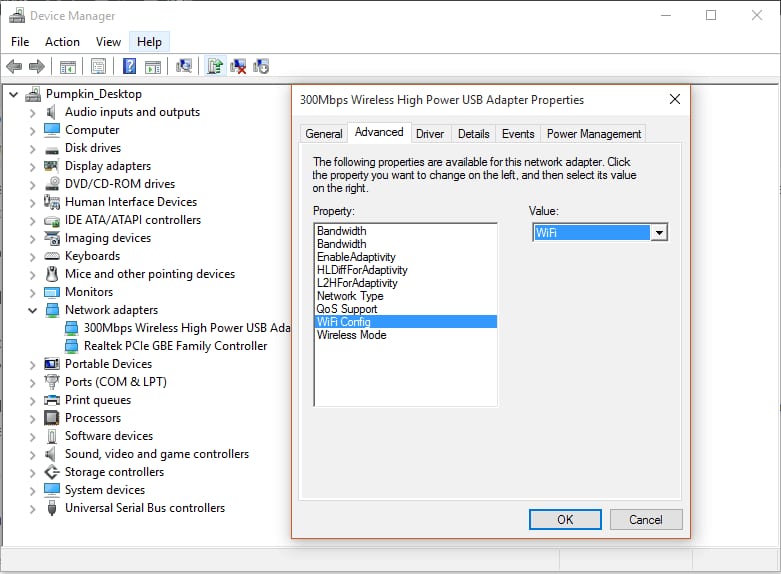Image resolution: width=781 pixels, height=574 pixels.
Task: Click the OK button
Action: 565,520
